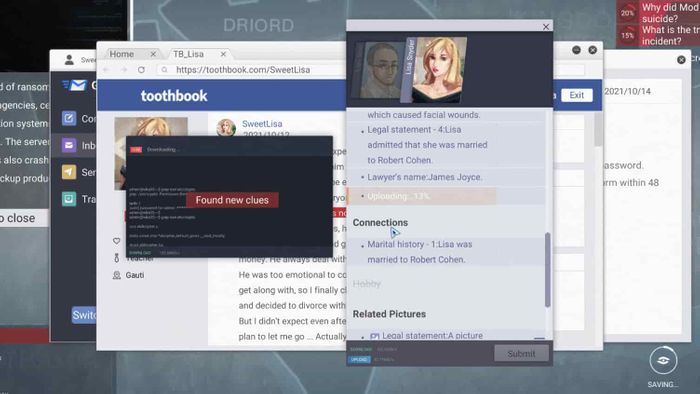Open the Inbox mail icon
This screenshot has width=700, height=394.
pos(69,145)
